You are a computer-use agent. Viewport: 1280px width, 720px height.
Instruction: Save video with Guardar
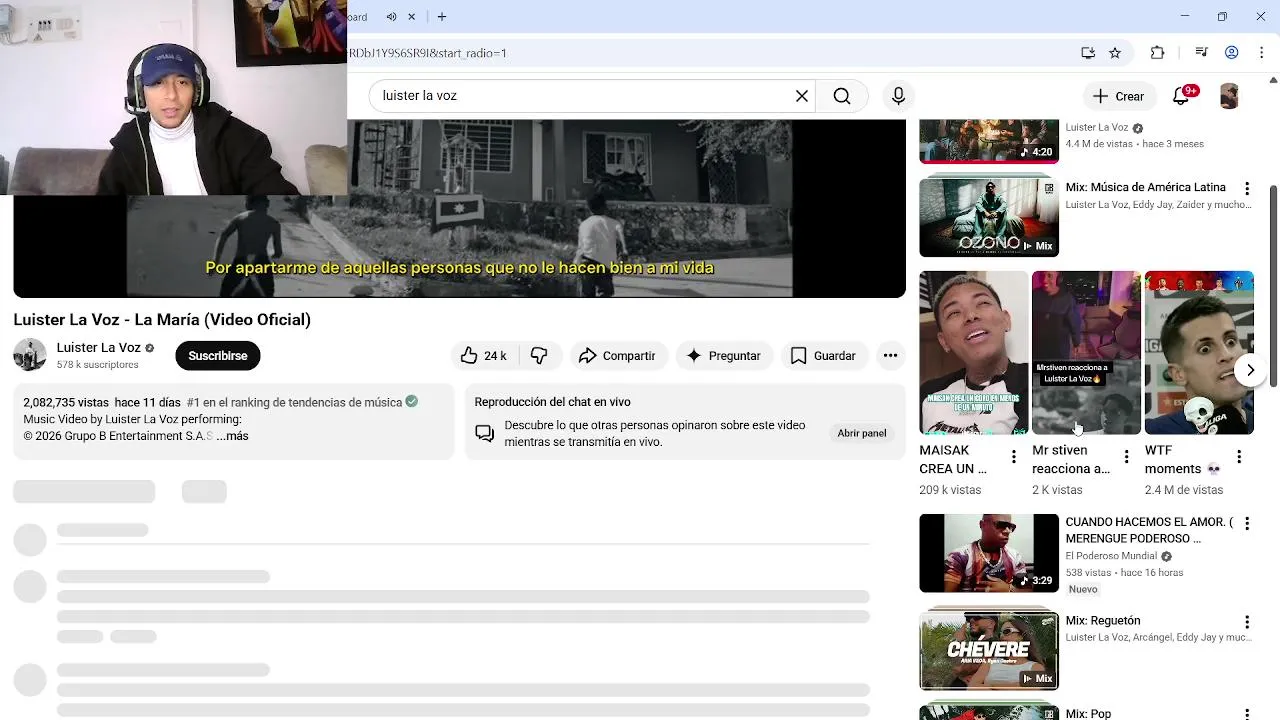click(x=823, y=356)
